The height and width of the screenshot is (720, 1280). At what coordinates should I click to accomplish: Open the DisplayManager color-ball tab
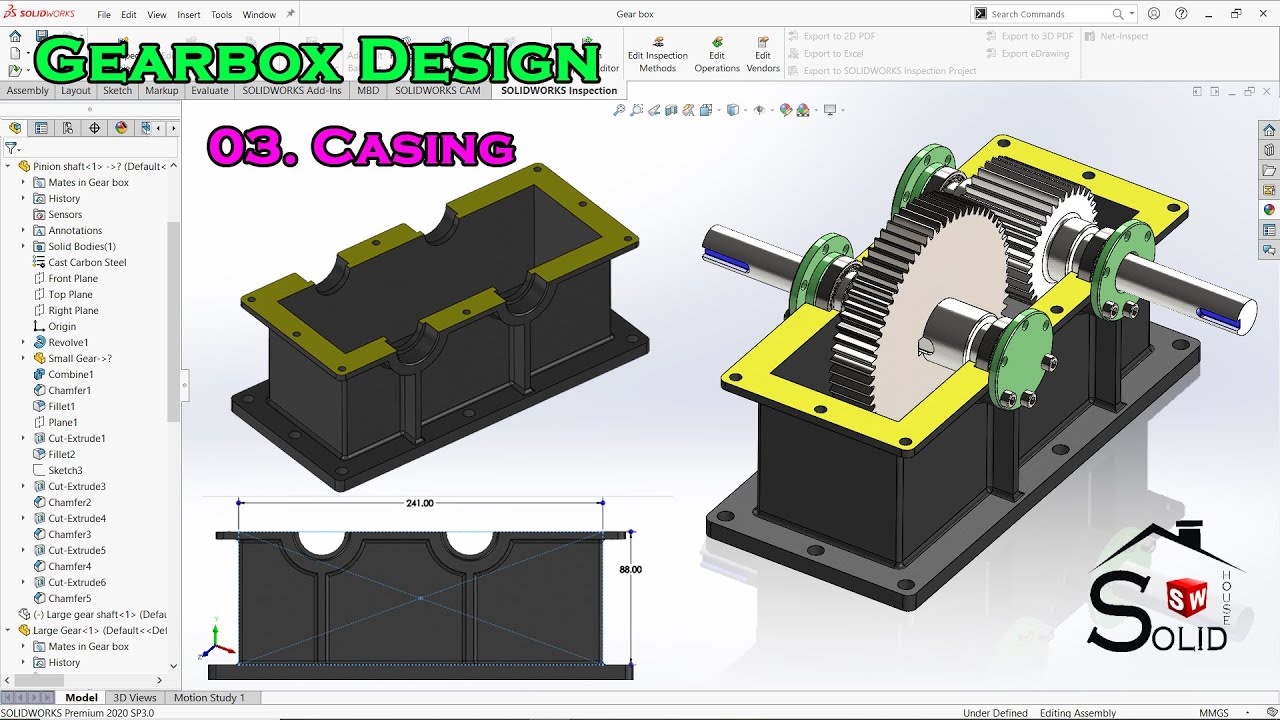[x=122, y=128]
